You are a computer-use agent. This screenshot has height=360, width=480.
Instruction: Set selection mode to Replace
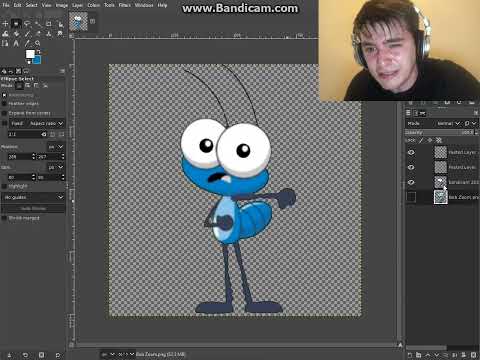point(20,86)
